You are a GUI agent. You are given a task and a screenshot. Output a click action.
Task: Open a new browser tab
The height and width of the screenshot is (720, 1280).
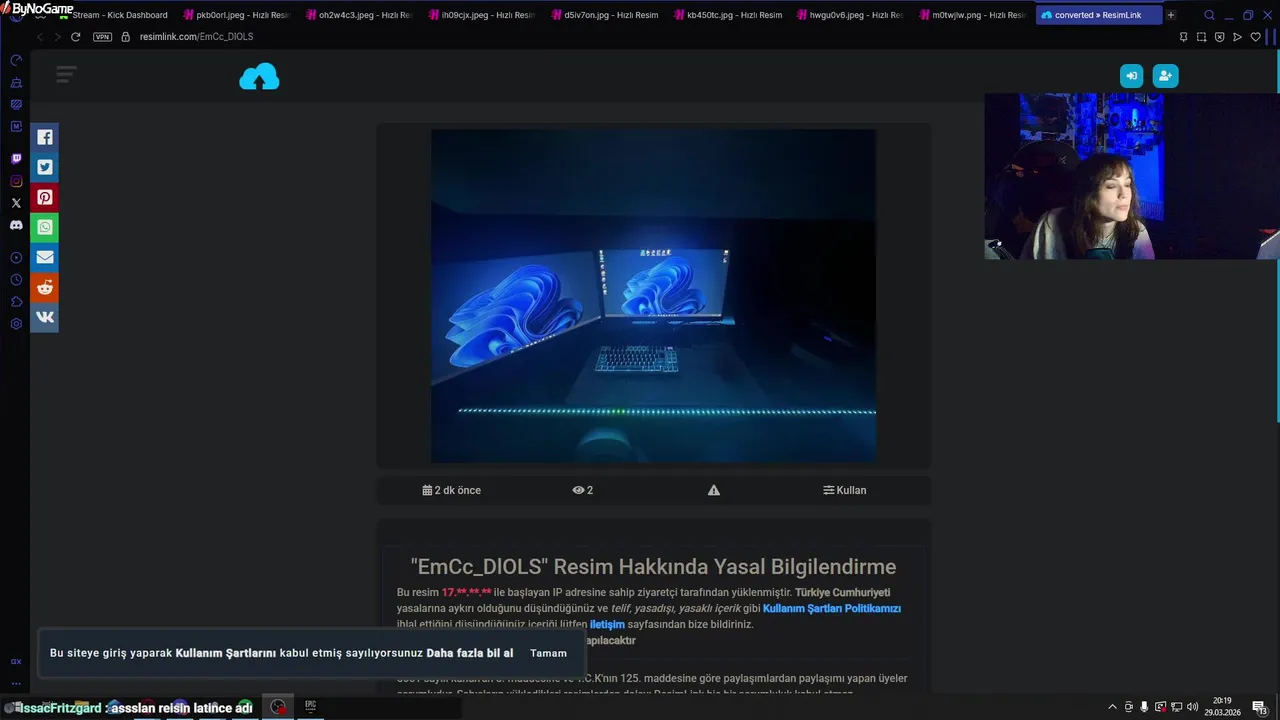(1171, 15)
